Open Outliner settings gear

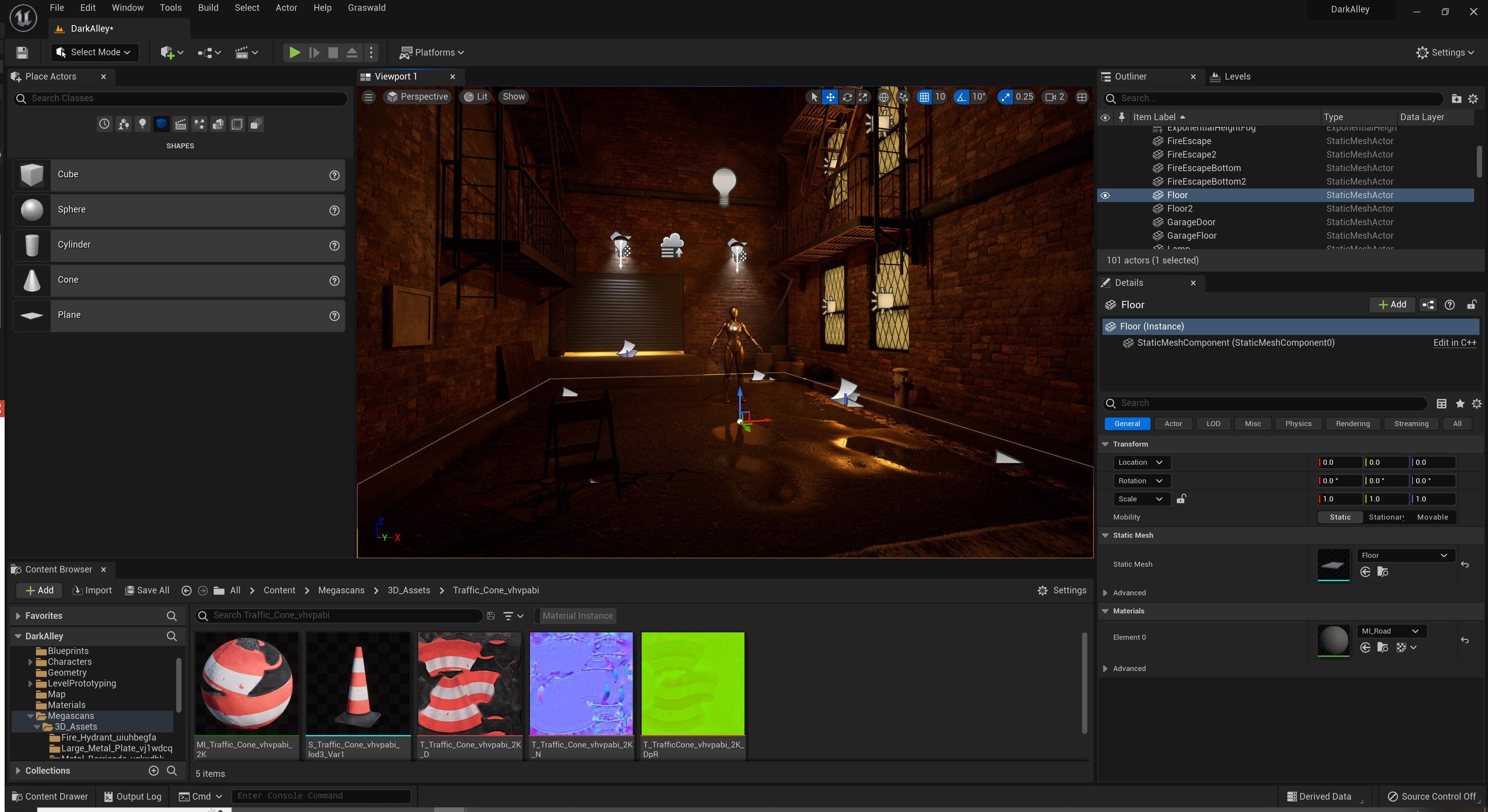coord(1473,99)
